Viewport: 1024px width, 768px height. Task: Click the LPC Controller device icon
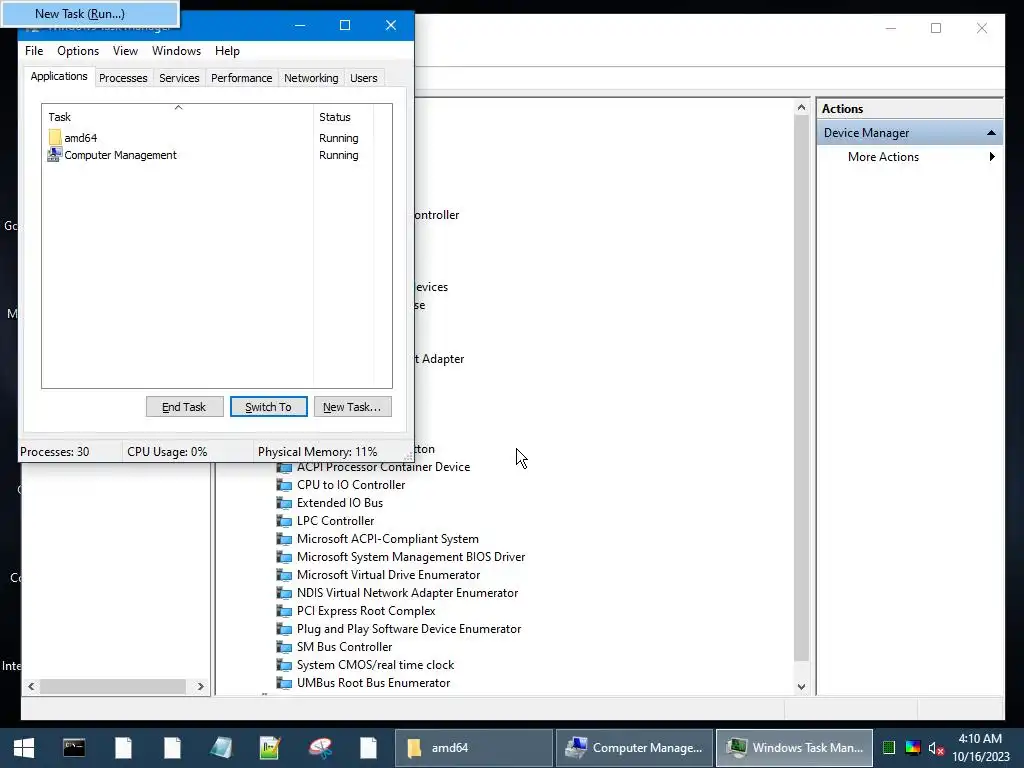click(284, 521)
